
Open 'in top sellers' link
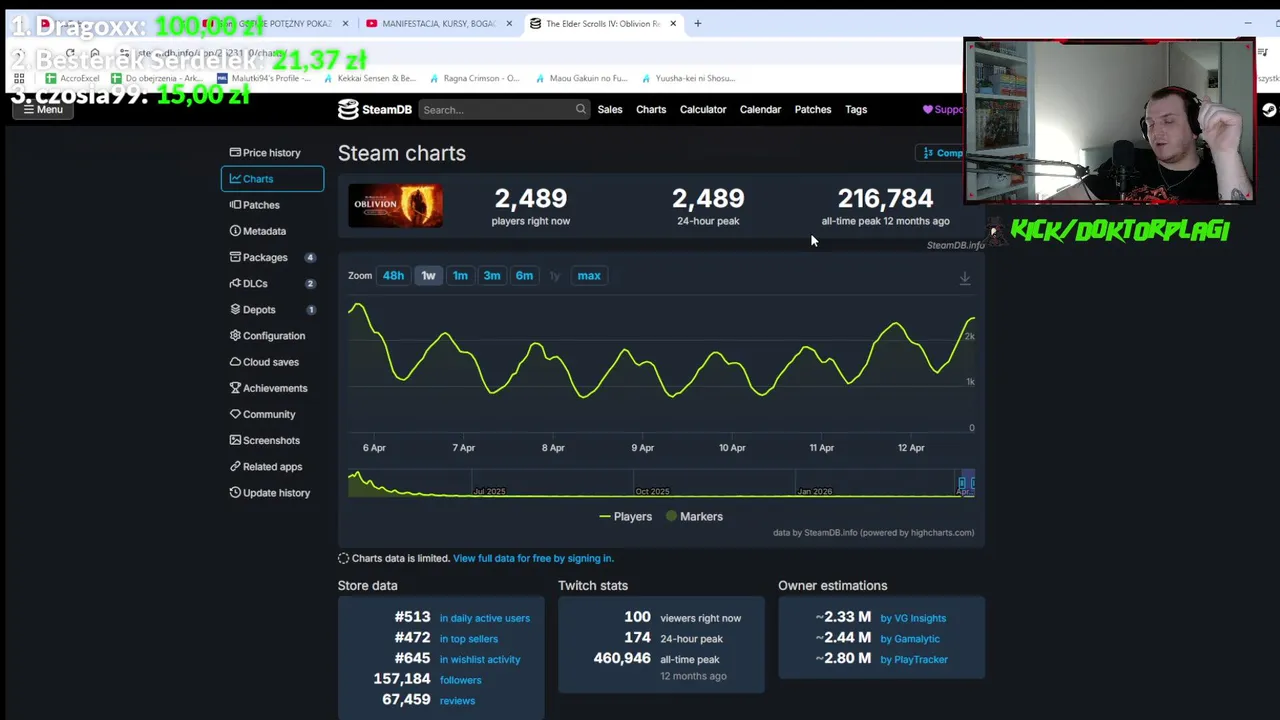coord(468,639)
